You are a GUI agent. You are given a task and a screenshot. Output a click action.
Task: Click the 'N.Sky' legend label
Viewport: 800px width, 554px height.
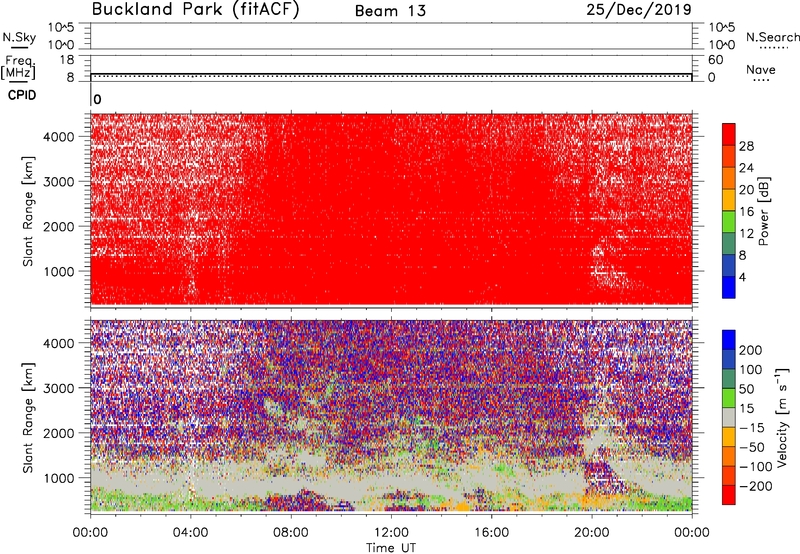pyautogui.click(x=19, y=37)
